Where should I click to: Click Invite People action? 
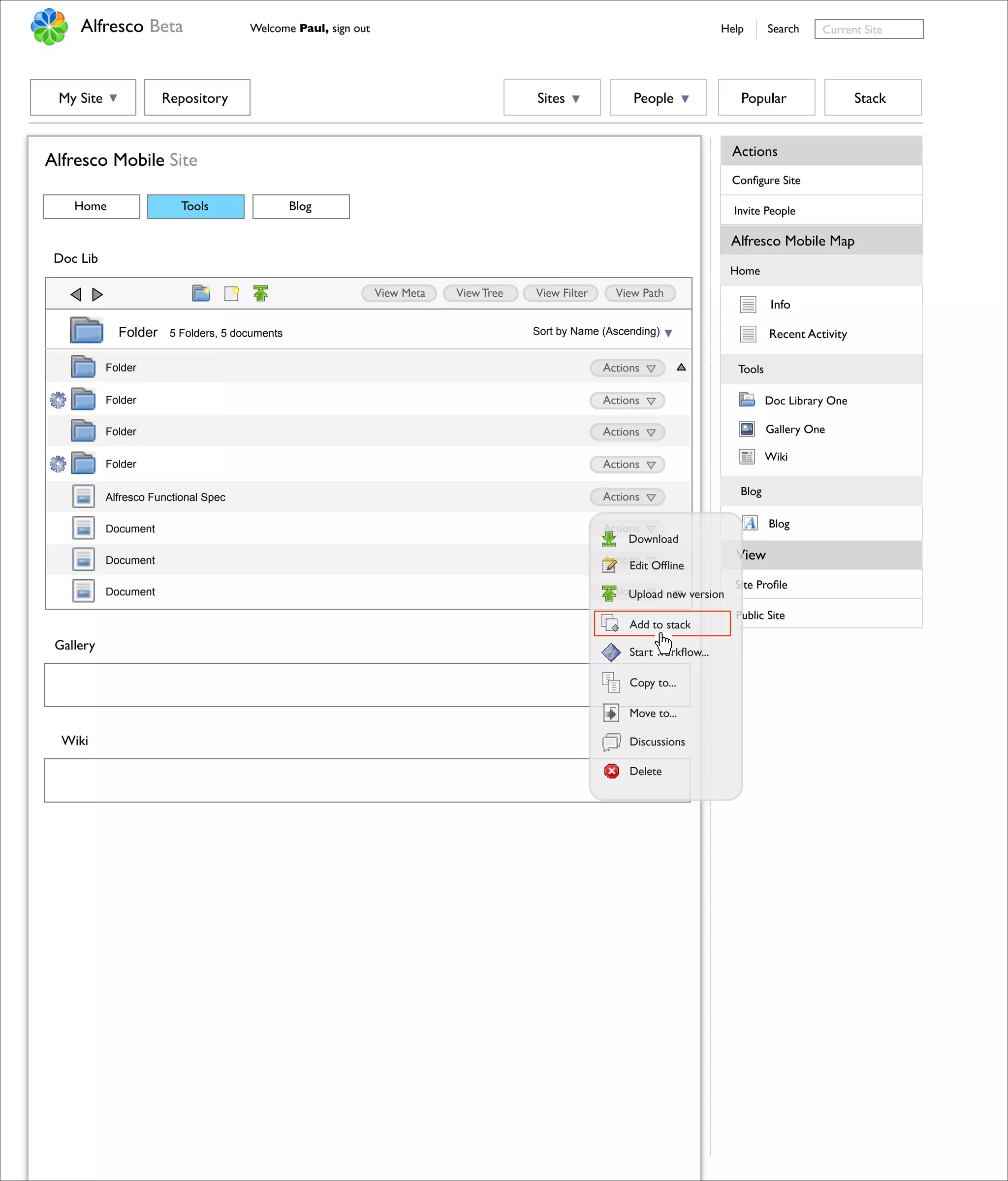pyautogui.click(x=821, y=210)
